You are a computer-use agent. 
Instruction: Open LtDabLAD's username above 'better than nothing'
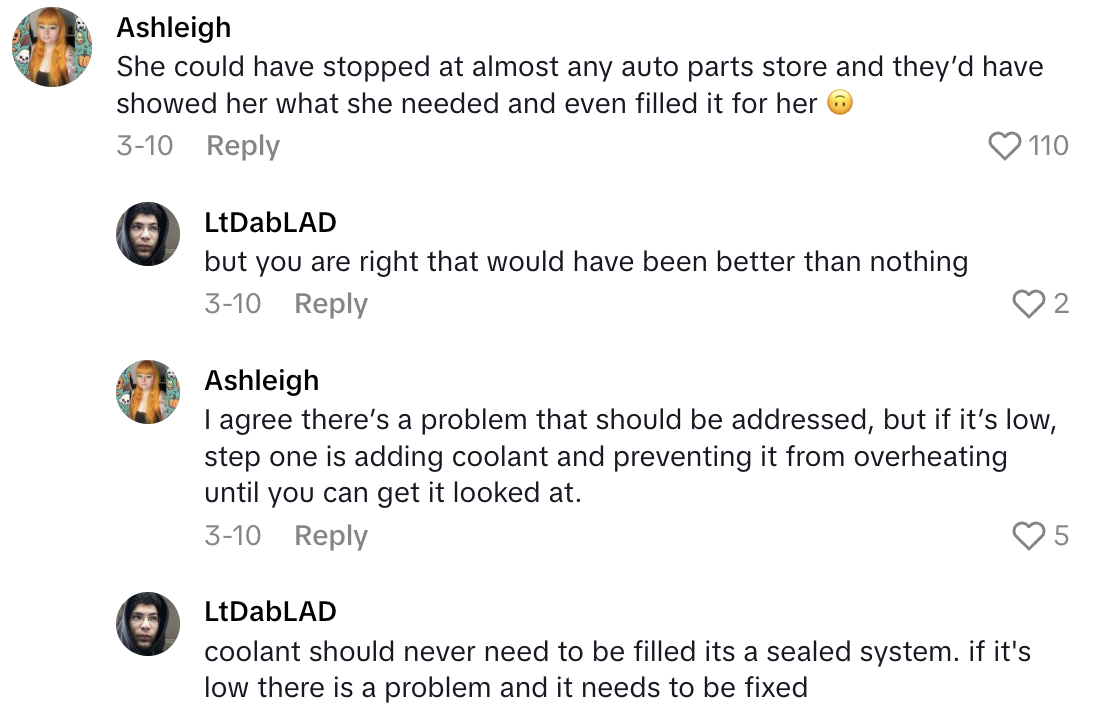click(270, 223)
